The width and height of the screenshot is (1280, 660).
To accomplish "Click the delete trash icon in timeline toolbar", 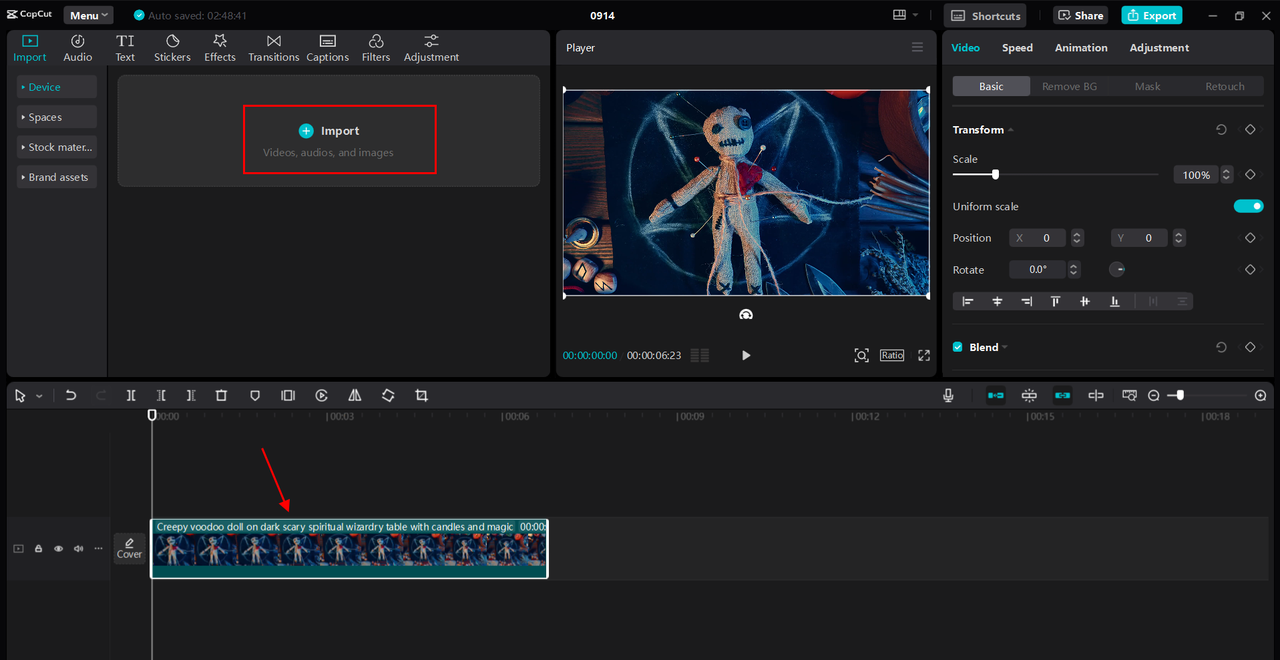I will pos(222,396).
